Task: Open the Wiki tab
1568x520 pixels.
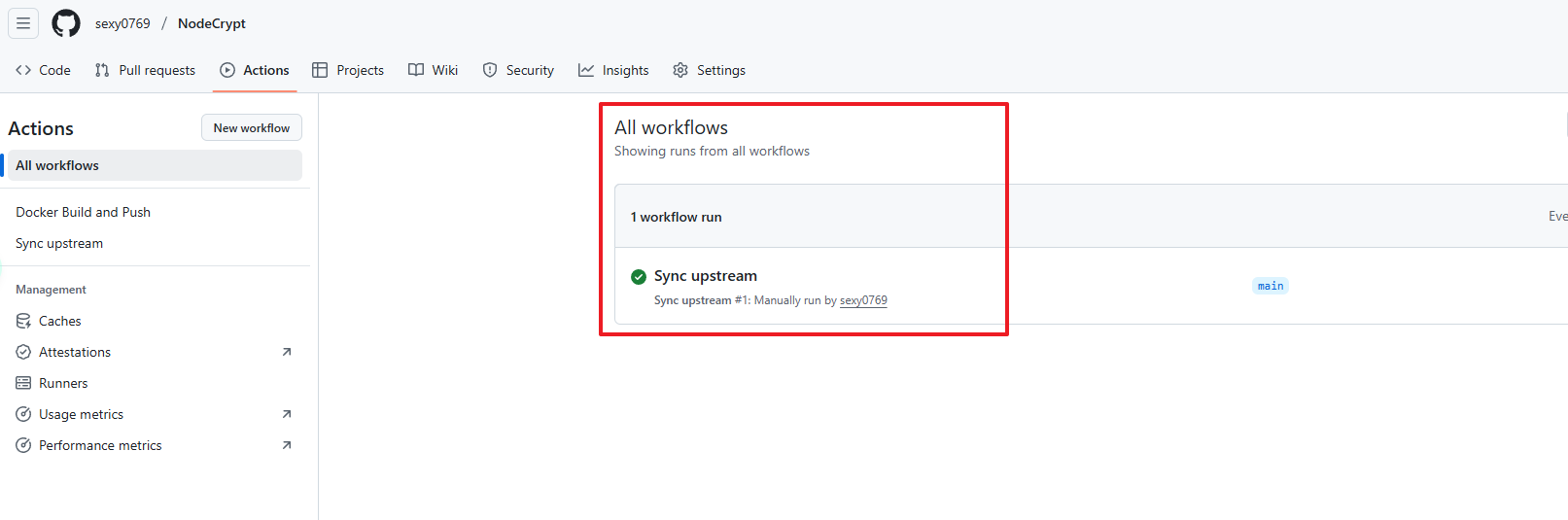Action: click(434, 70)
